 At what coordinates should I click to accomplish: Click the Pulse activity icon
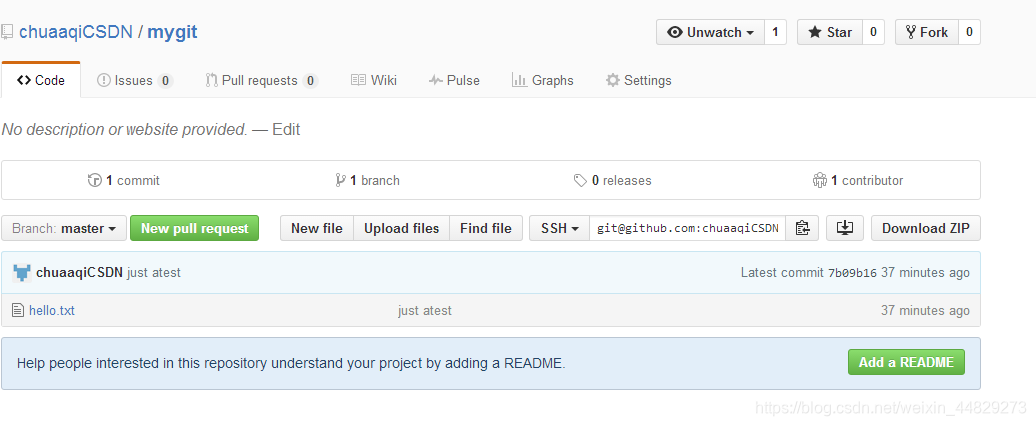pyautogui.click(x=435, y=81)
